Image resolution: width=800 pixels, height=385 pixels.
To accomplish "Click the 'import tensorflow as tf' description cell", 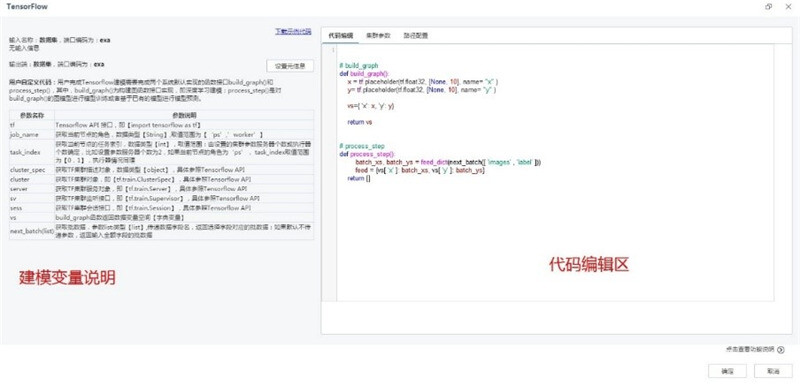I will coord(184,124).
